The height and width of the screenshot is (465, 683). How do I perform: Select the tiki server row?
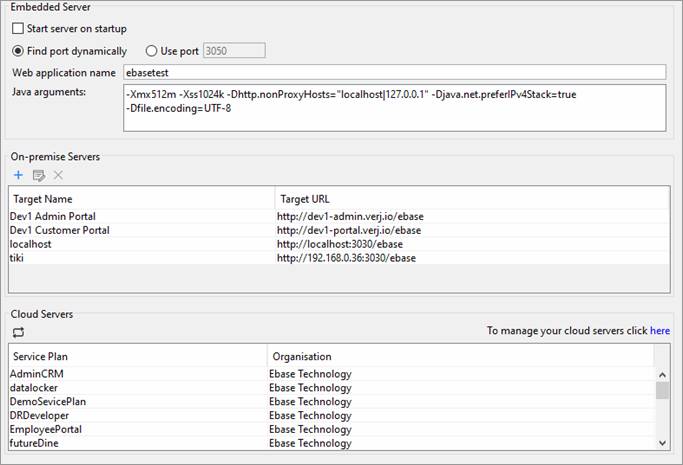339,258
